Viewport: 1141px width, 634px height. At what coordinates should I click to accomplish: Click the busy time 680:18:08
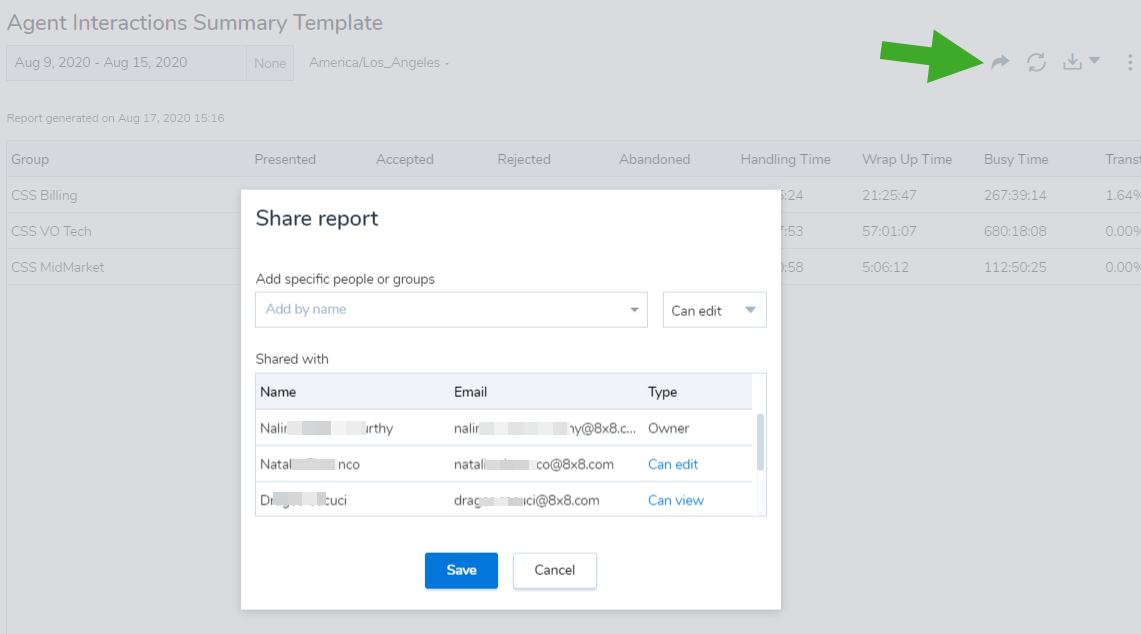1015,231
